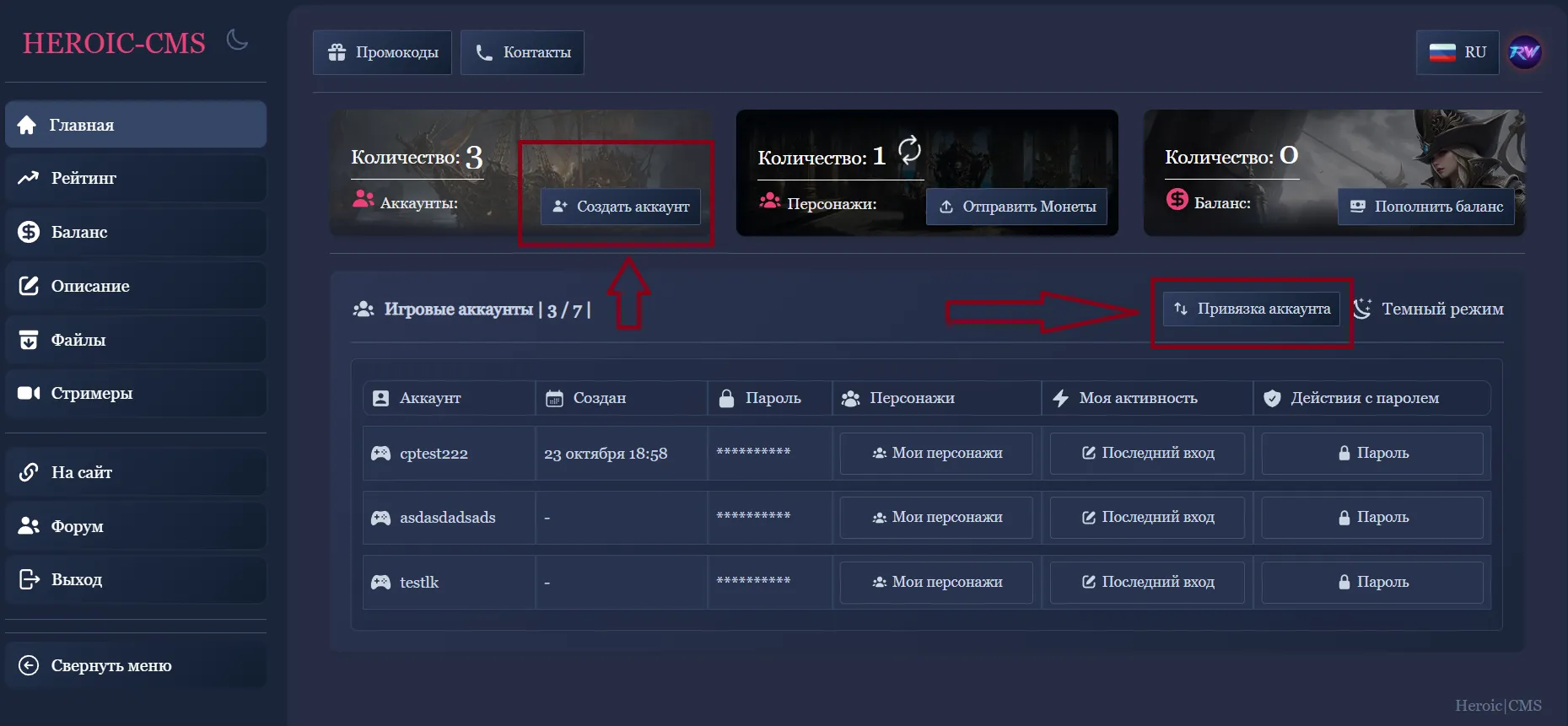Click the calendar icon in Создан column

point(554,398)
